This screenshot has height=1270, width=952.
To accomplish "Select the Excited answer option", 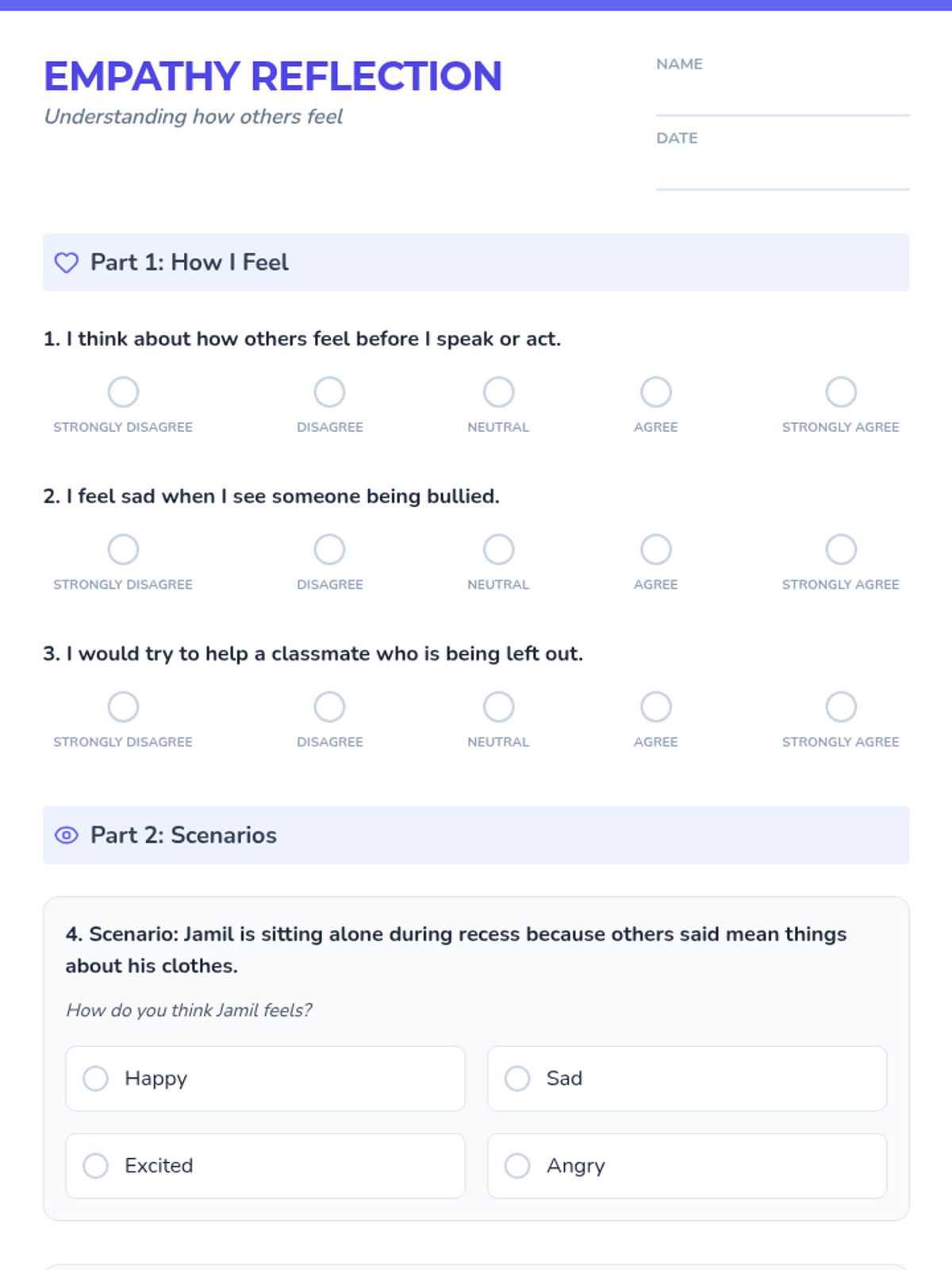I will click(x=265, y=1165).
